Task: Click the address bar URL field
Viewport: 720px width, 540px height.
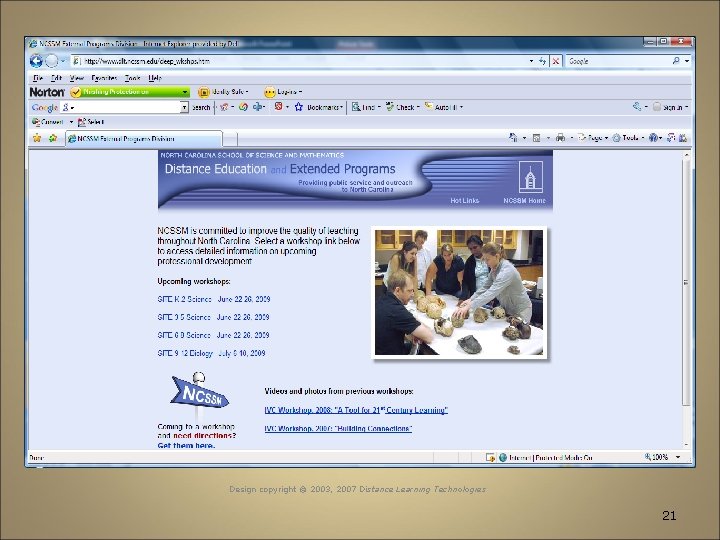Action: click(298, 61)
